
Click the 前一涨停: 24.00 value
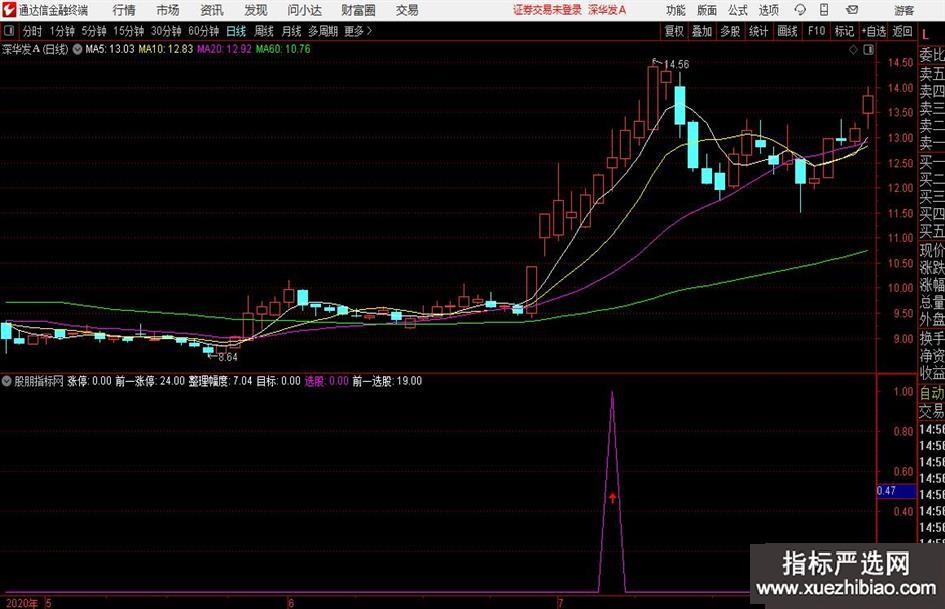click(150, 381)
